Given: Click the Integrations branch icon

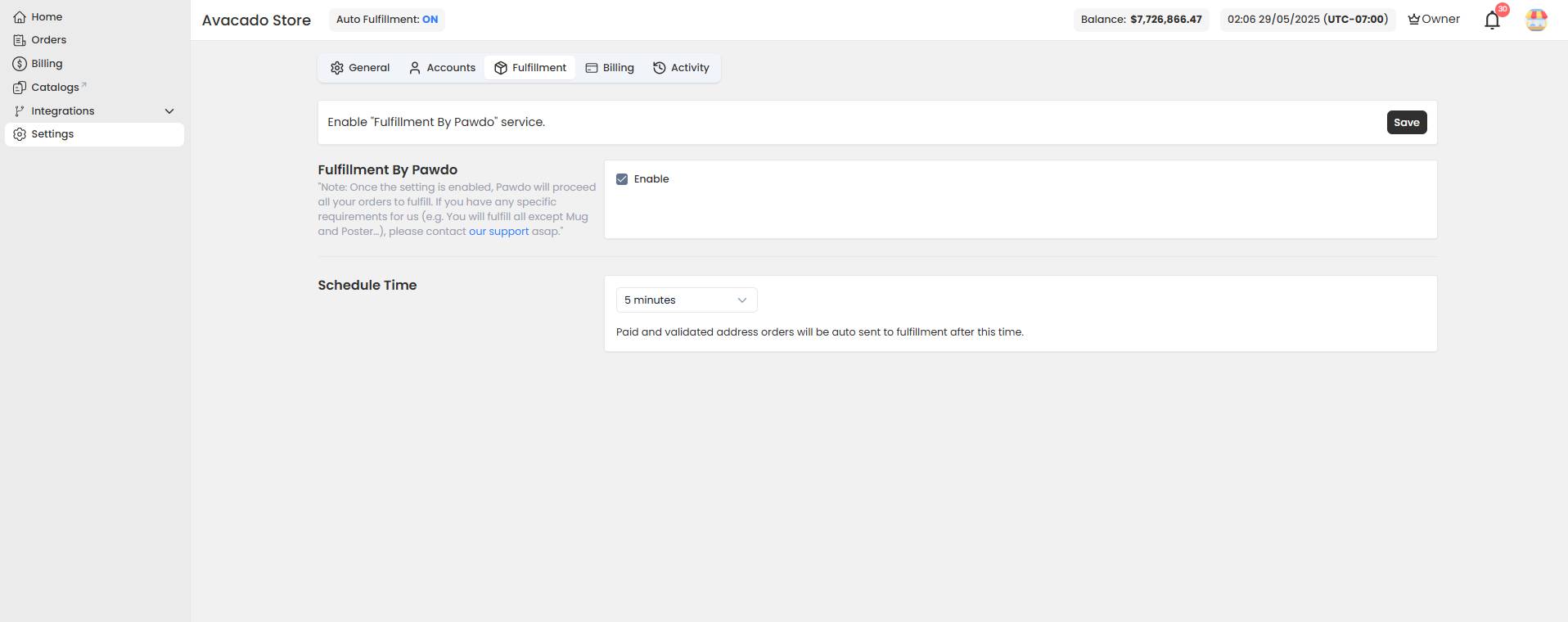Looking at the screenshot, I should (20, 110).
